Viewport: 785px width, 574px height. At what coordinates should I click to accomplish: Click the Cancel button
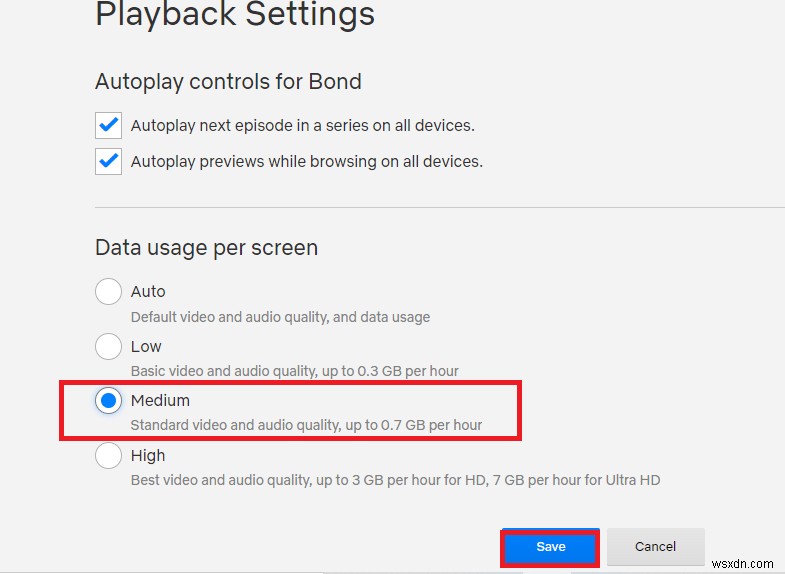tap(655, 547)
